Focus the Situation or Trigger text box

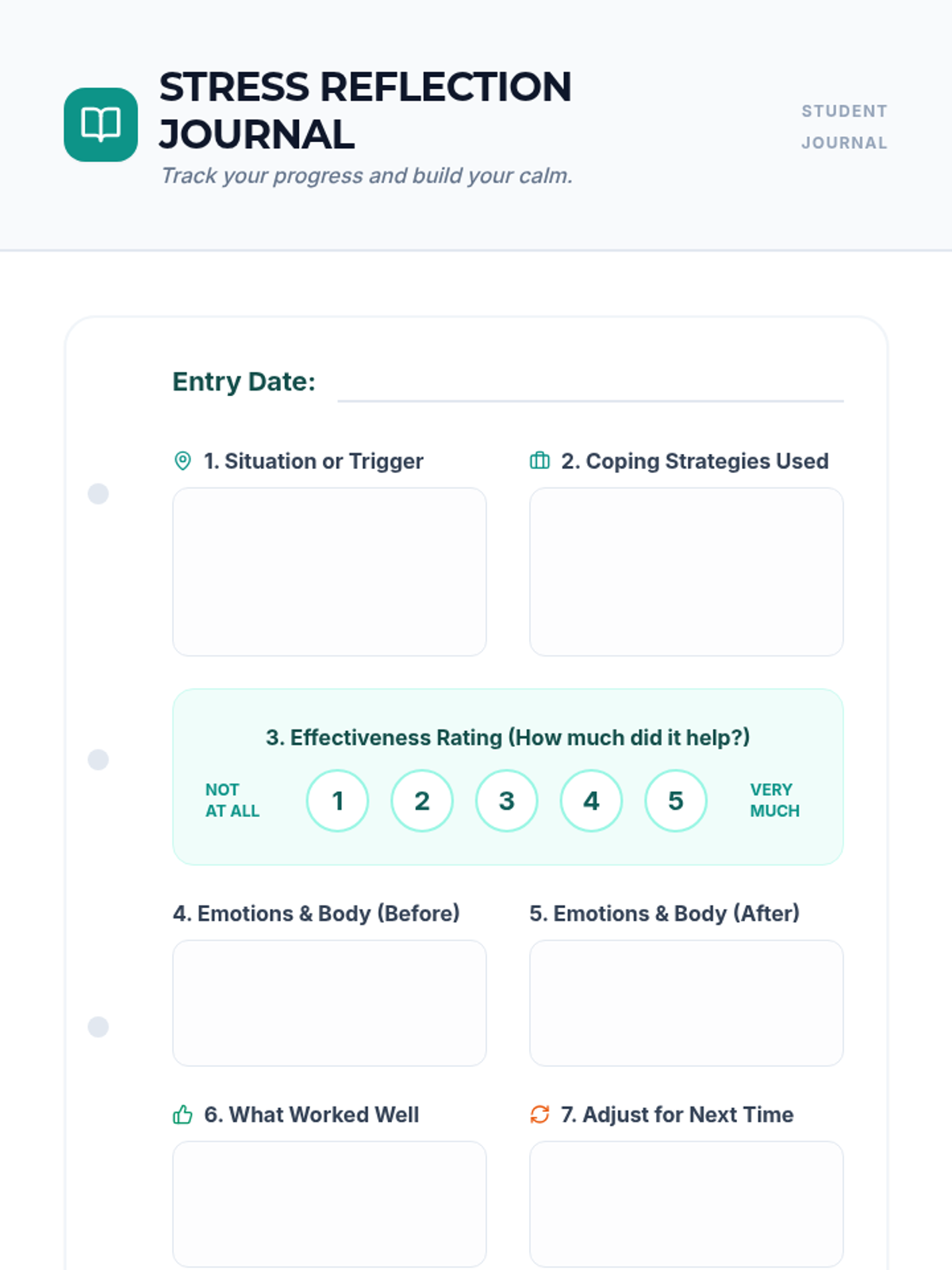[x=329, y=571]
